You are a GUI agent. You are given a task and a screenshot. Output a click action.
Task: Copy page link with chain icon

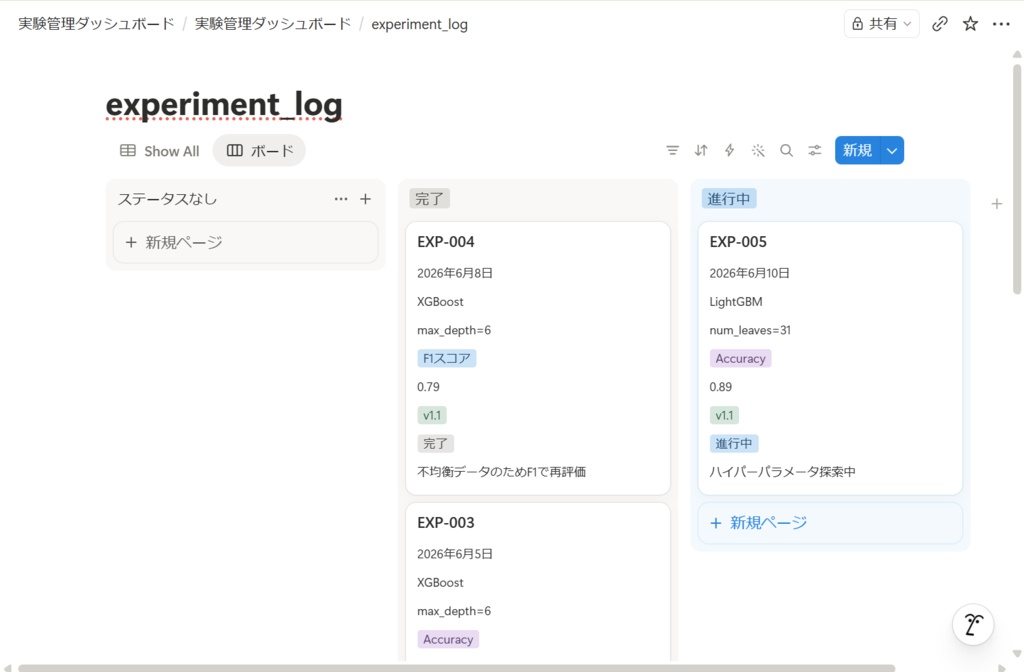point(940,24)
